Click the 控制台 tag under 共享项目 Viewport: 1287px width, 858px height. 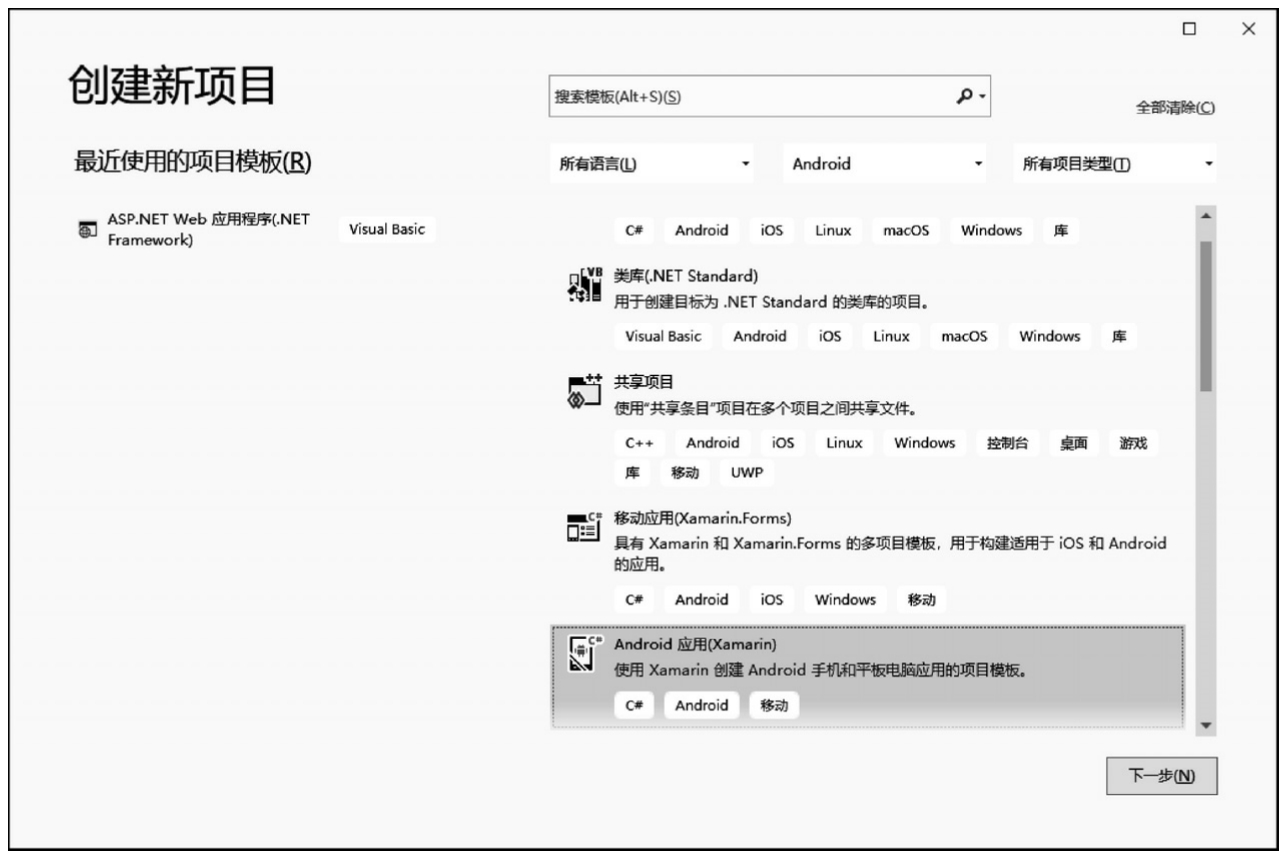[x=1007, y=443]
